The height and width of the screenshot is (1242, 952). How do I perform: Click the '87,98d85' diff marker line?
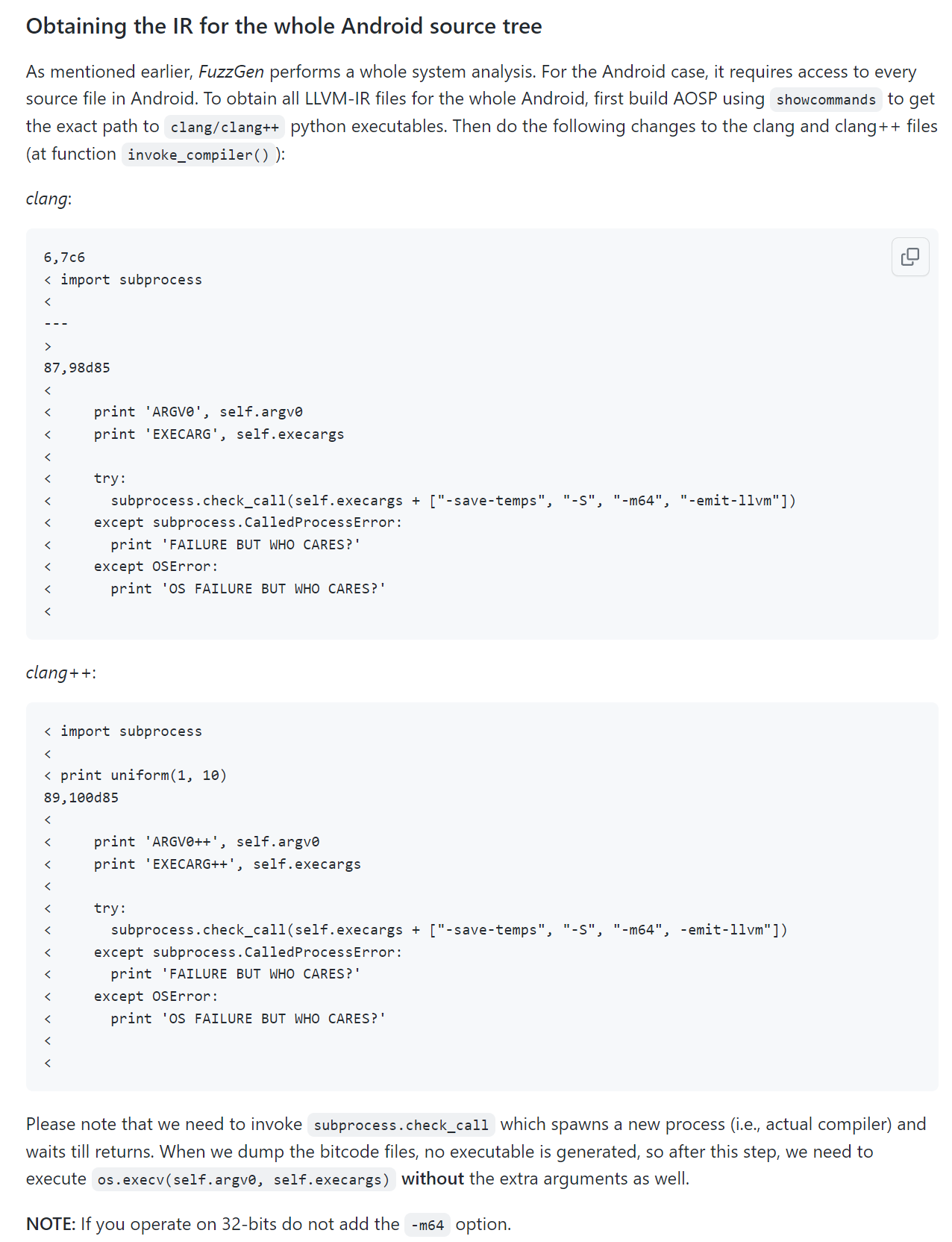click(77, 367)
